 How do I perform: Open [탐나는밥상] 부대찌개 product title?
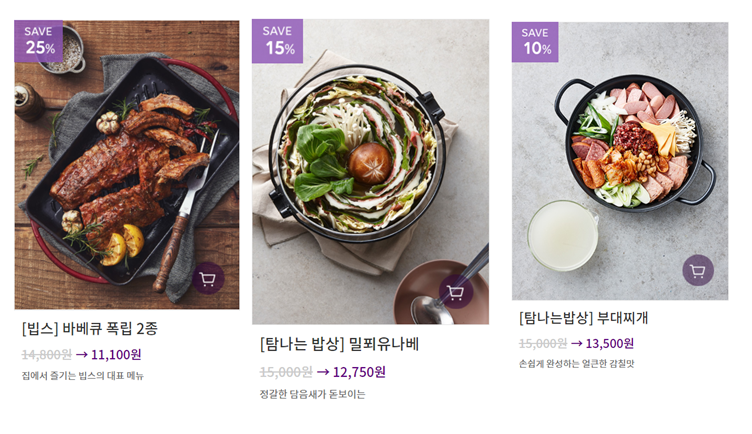tap(584, 318)
